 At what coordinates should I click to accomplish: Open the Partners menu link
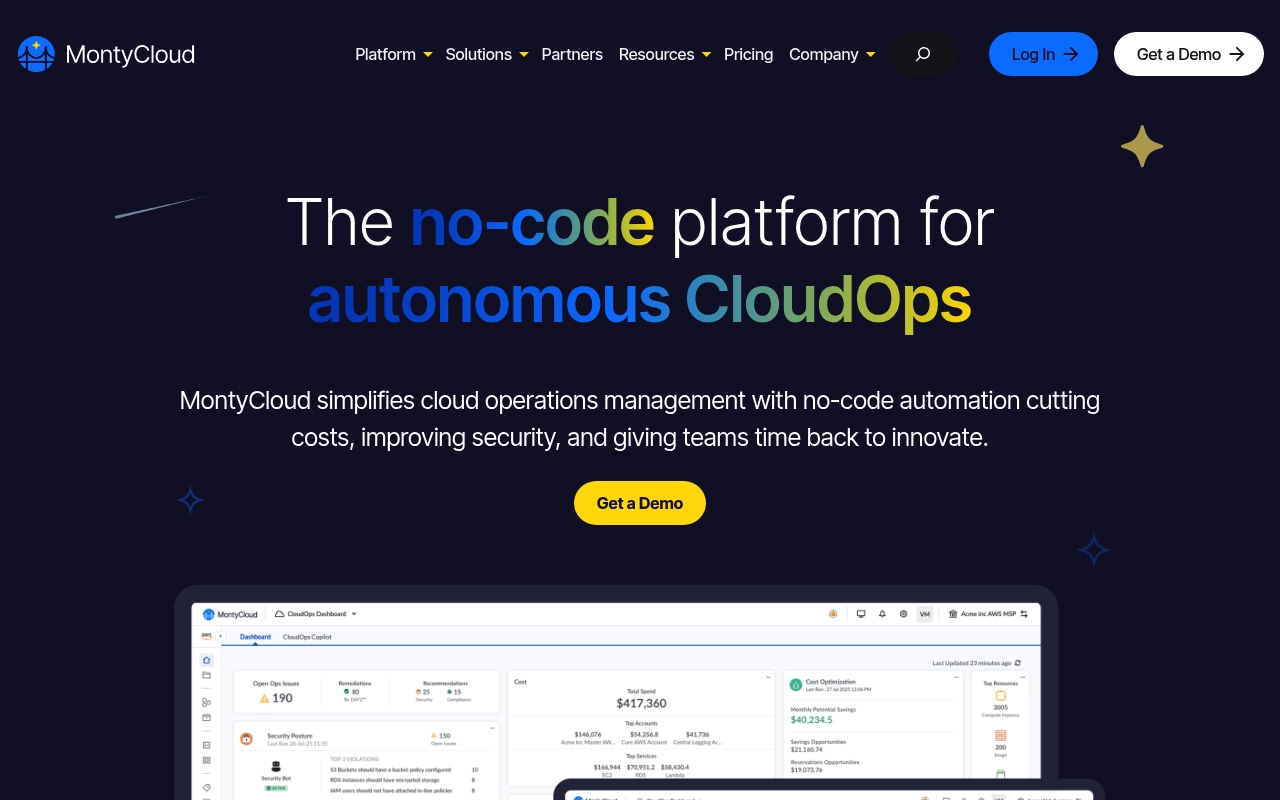pyautogui.click(x=572, y=54)
